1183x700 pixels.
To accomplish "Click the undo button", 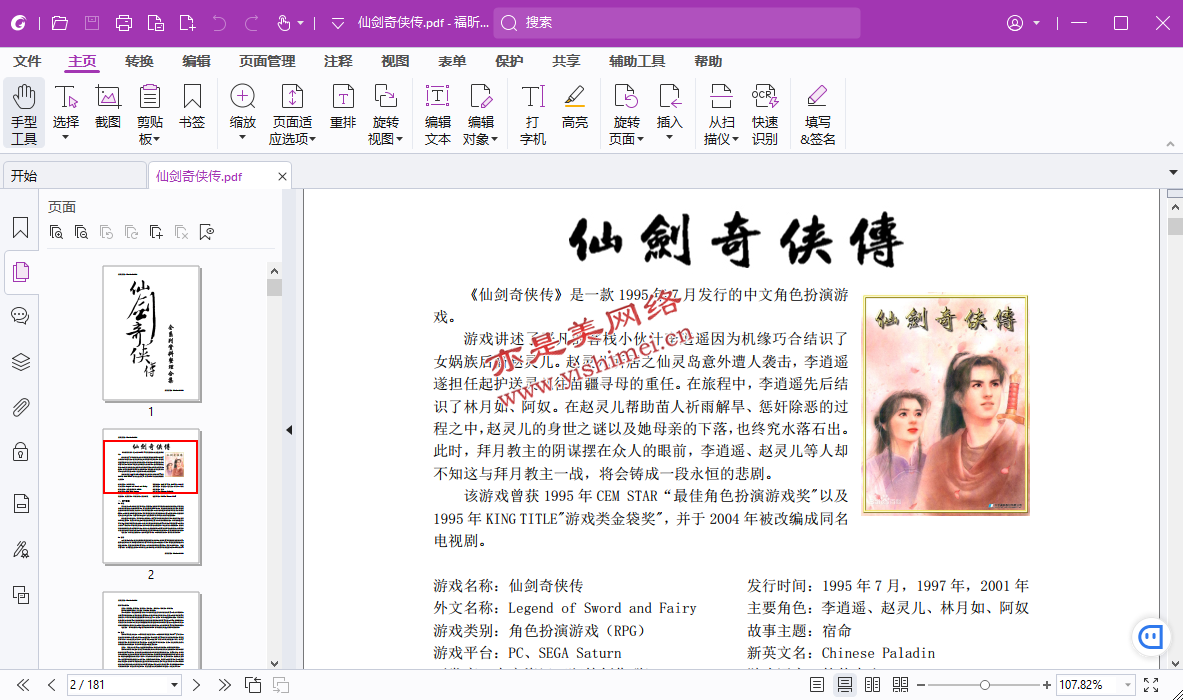I will tap(219, 23).
